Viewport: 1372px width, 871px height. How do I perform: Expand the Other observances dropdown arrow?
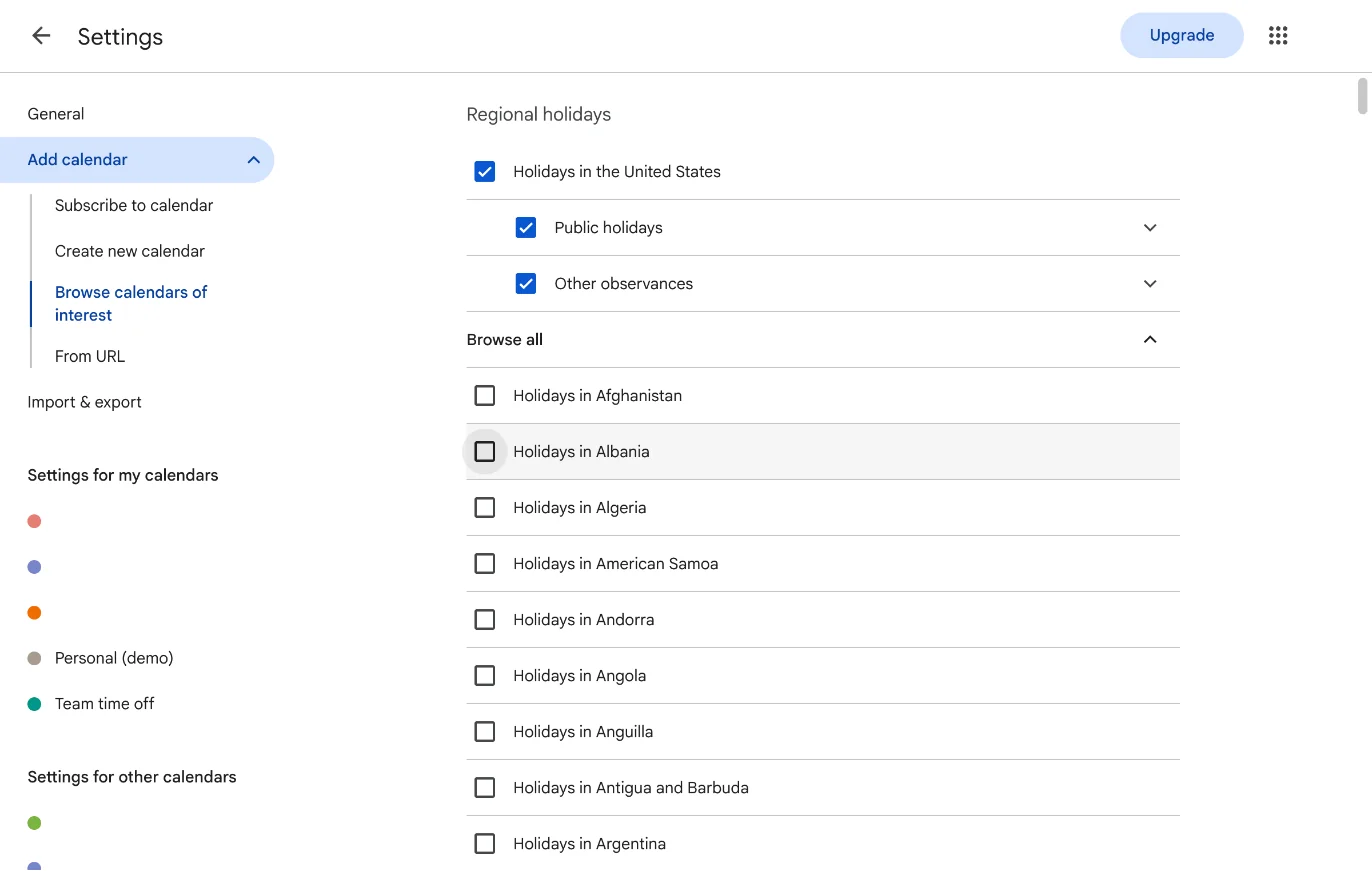coord(1150,284)
